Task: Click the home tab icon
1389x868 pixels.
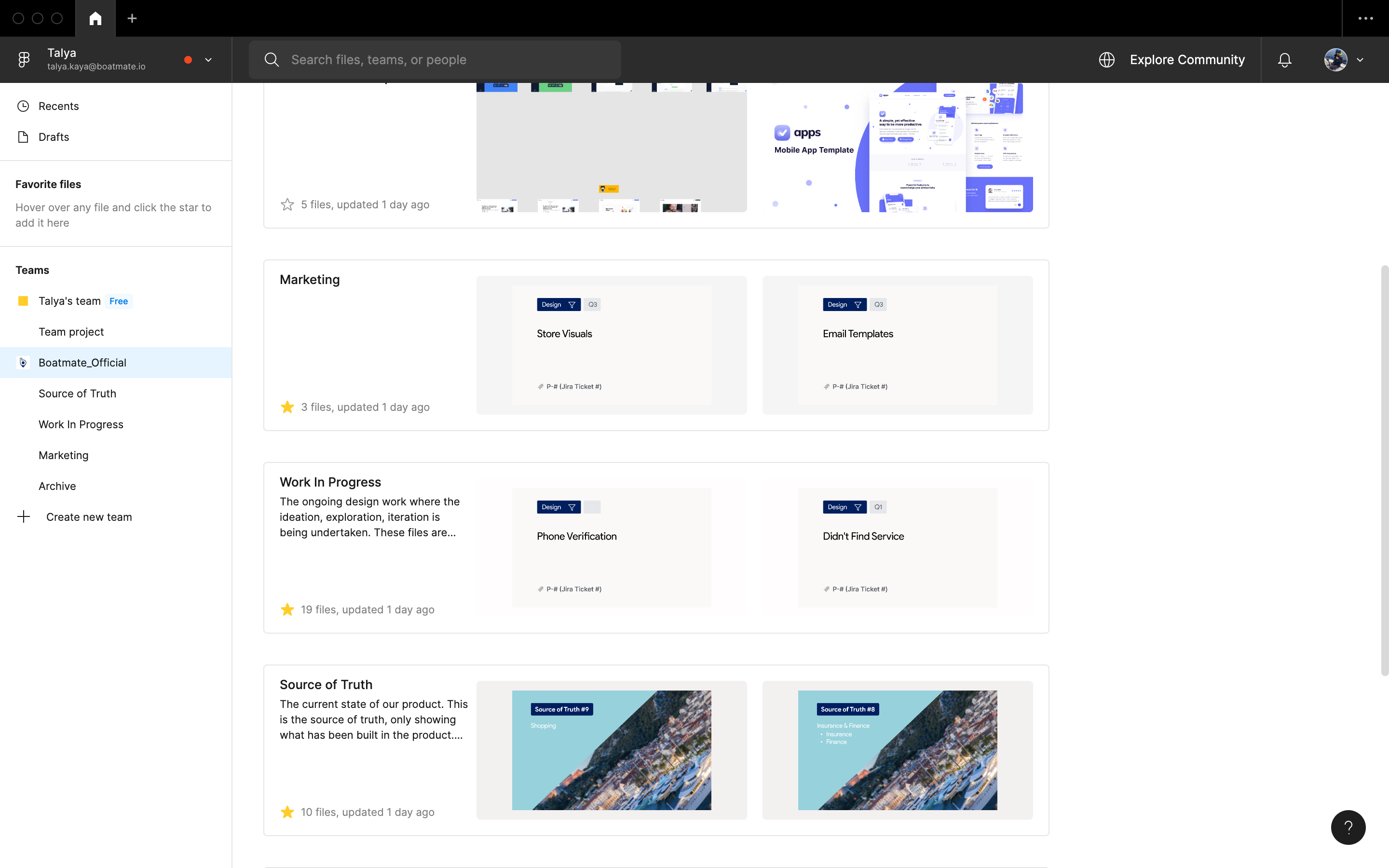Action: 95,18
